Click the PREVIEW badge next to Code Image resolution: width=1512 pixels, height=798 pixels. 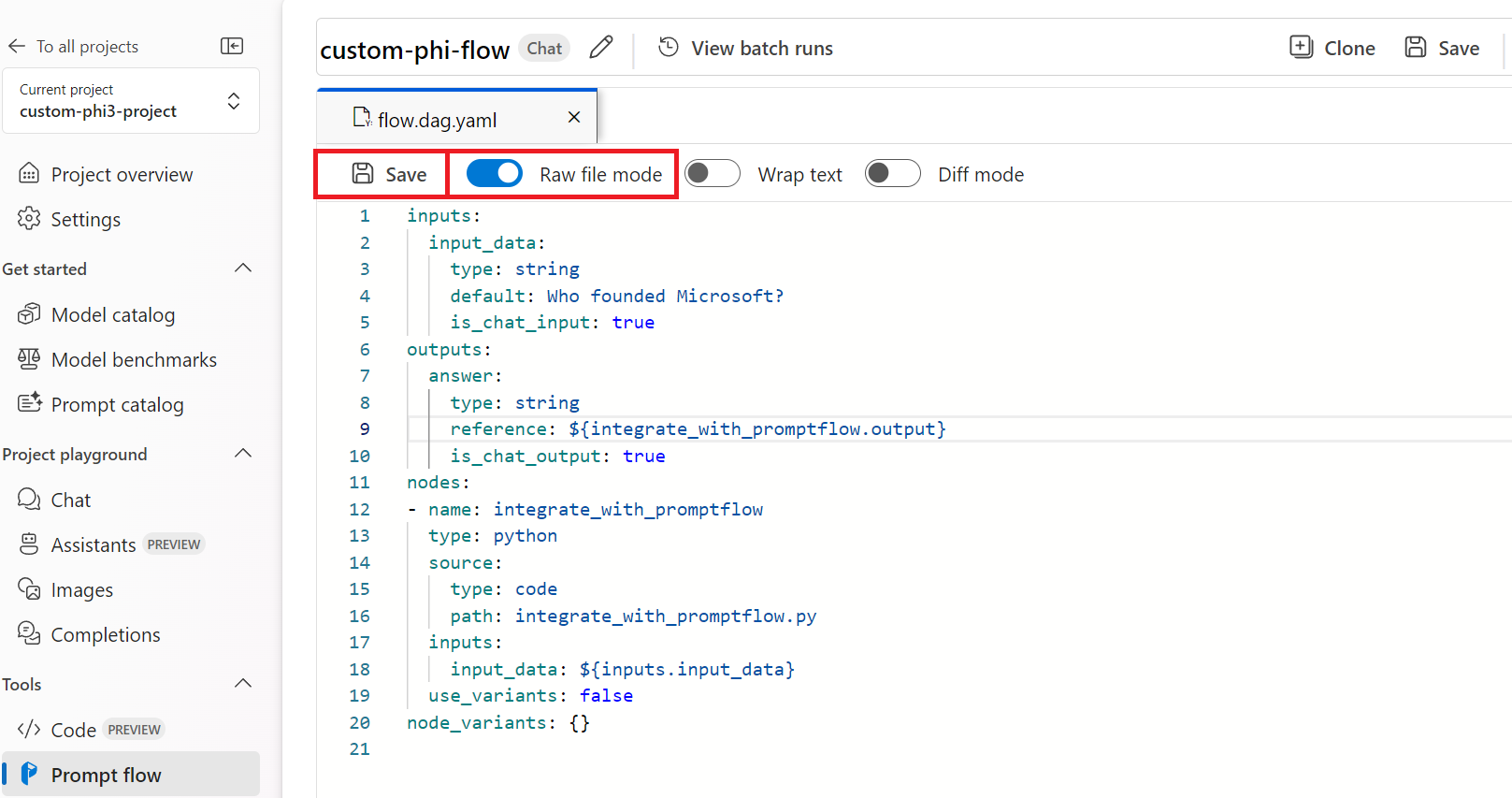point(134,730)
